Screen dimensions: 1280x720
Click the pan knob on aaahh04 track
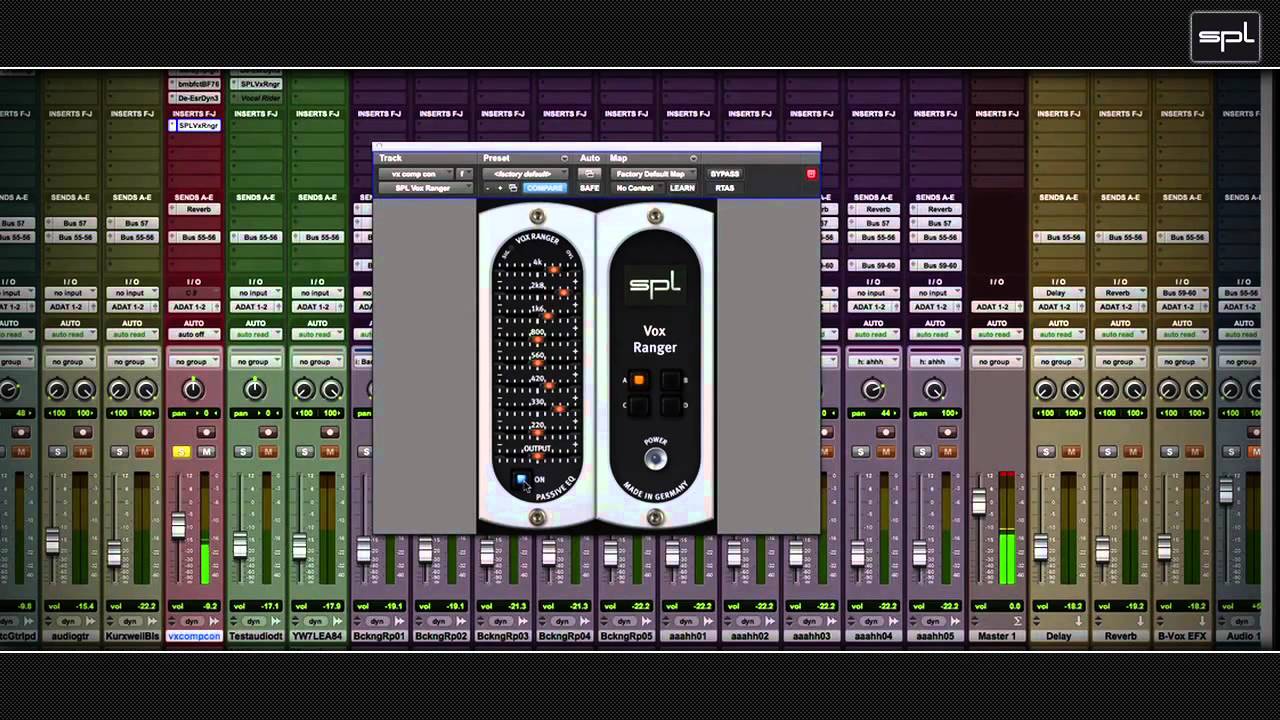873,389
